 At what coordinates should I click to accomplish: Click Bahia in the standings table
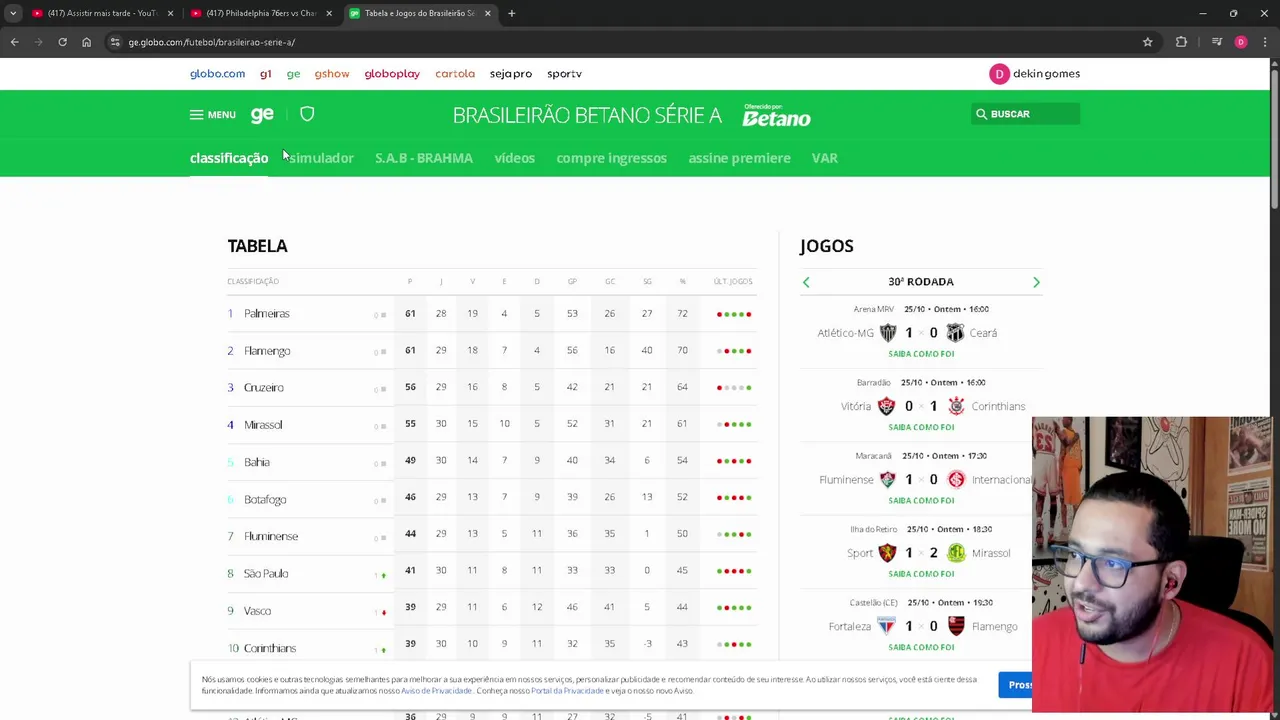[257, 462]
